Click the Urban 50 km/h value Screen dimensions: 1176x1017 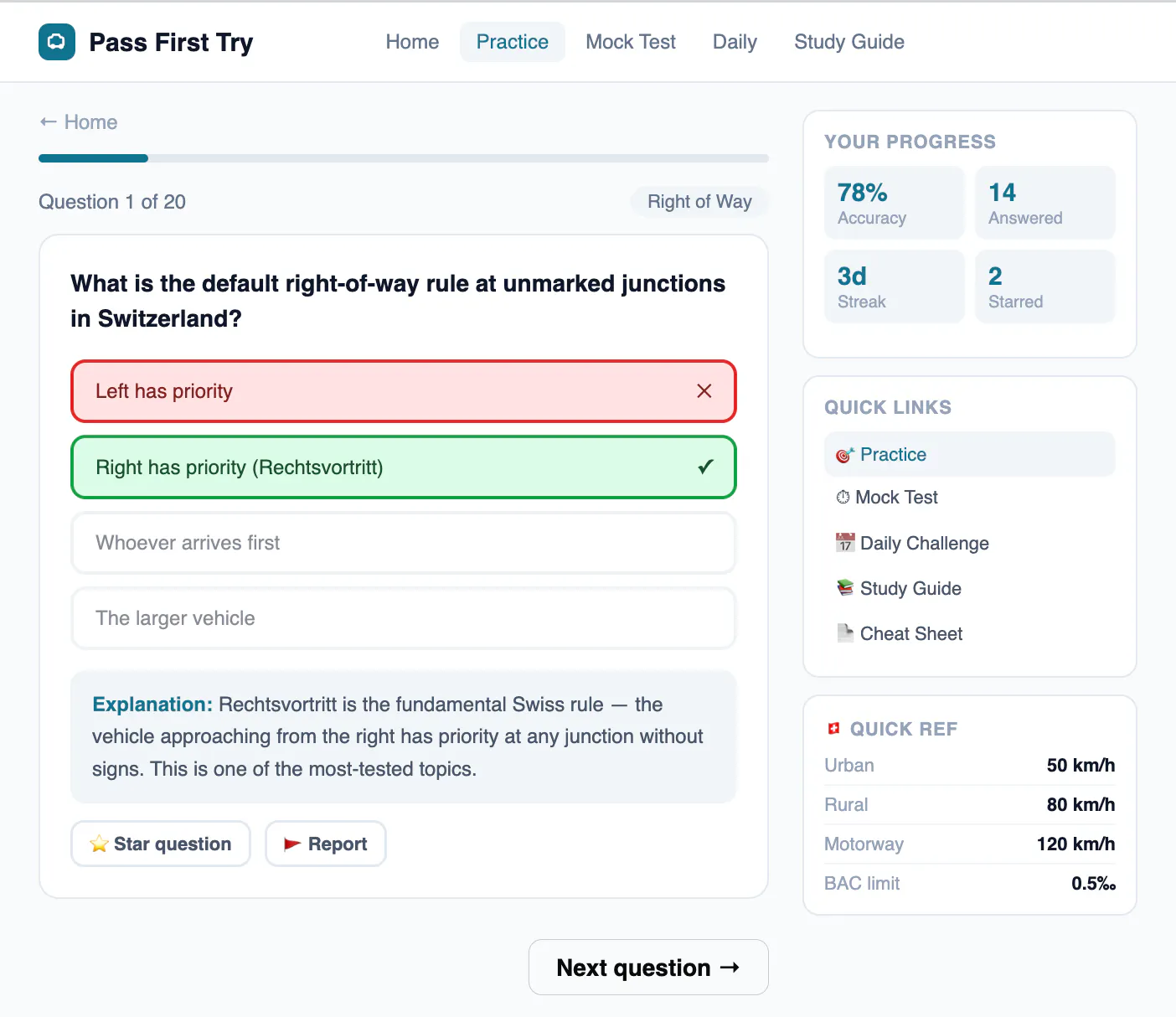point(1081,765)
